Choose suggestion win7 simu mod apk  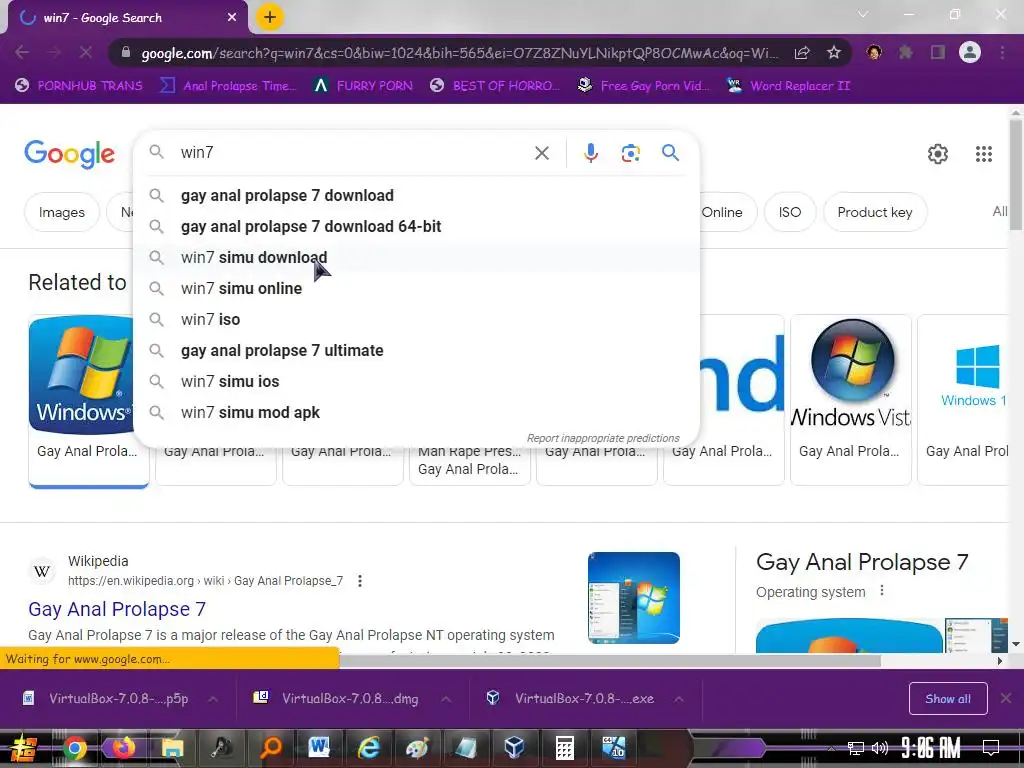click(x=416, y=413)
